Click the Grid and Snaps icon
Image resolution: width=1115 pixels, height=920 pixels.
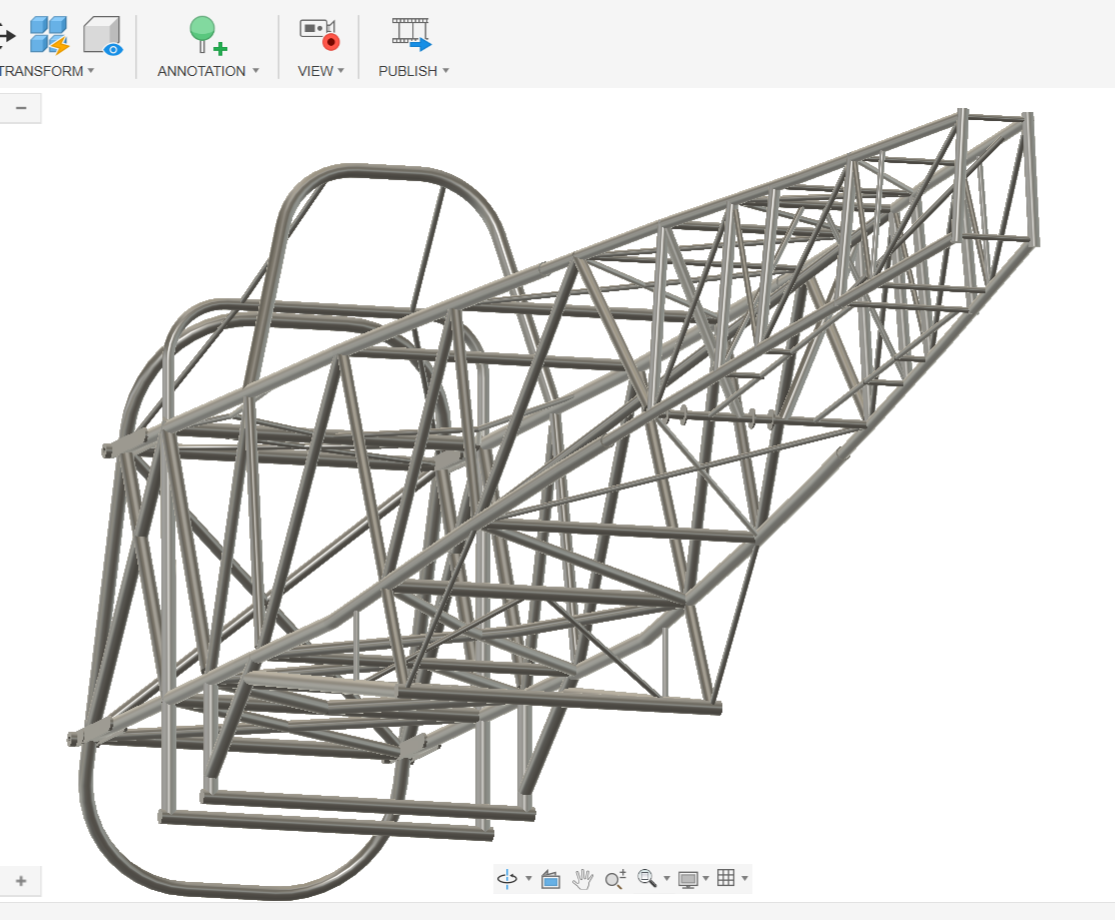pyautogui.click(x=727, y=878)
